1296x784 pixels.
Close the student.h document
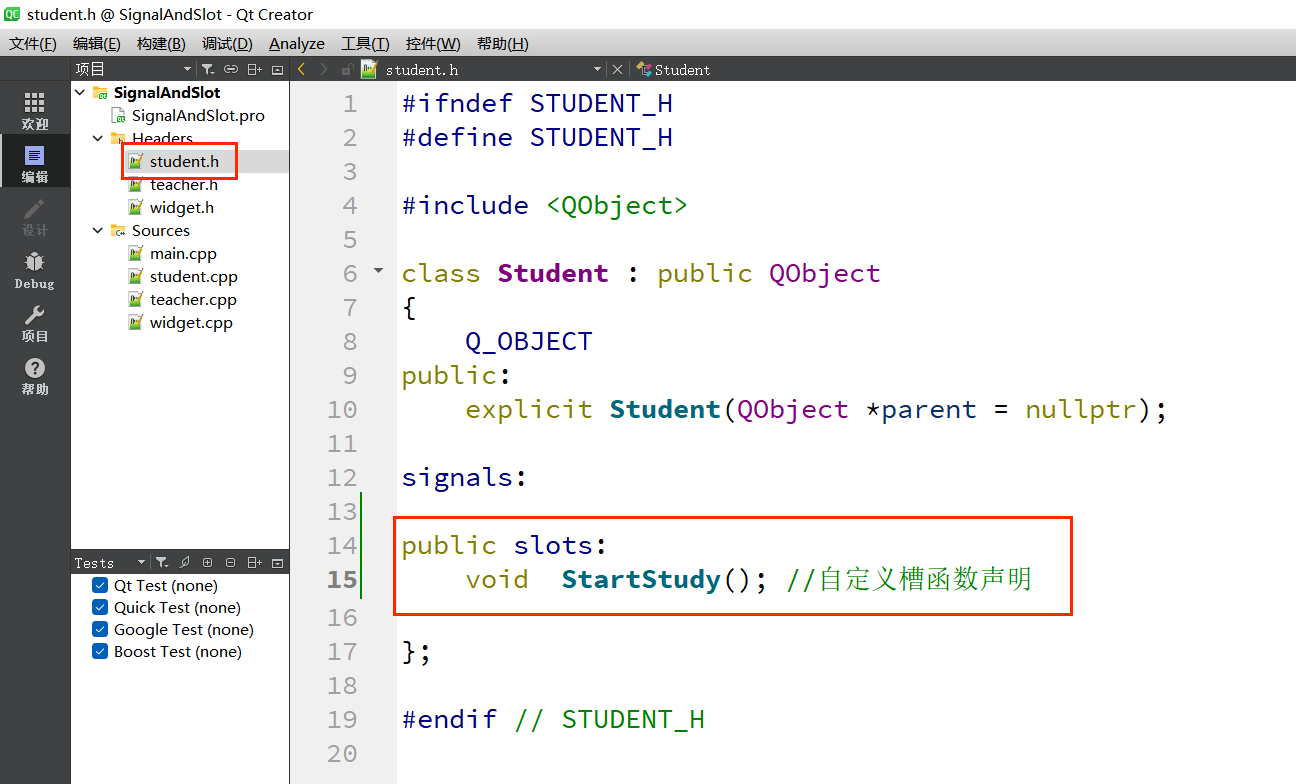pyautogui.click(x=617, y=69)
